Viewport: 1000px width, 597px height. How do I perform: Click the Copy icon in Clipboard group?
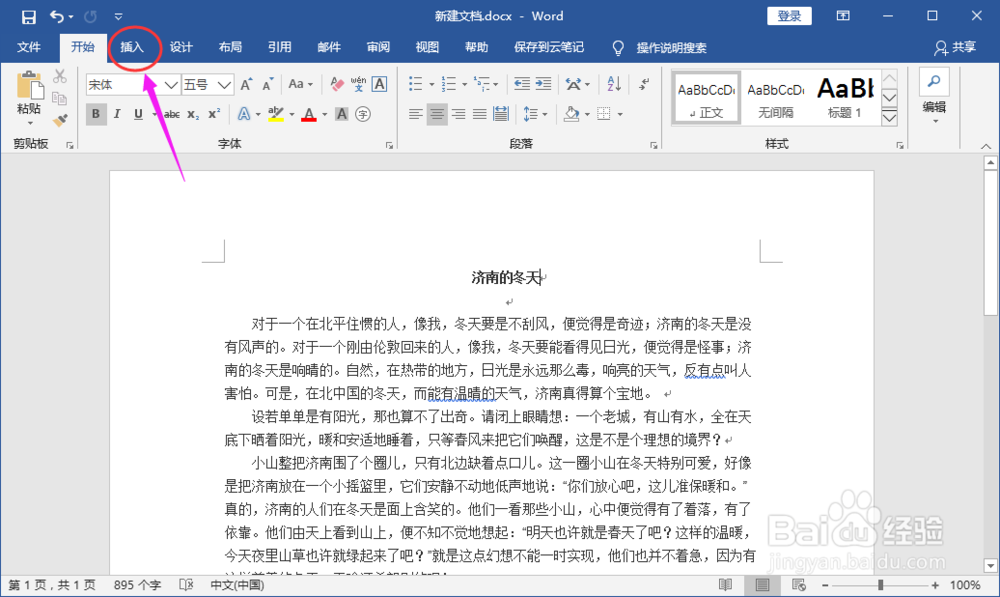click(60, 98)
